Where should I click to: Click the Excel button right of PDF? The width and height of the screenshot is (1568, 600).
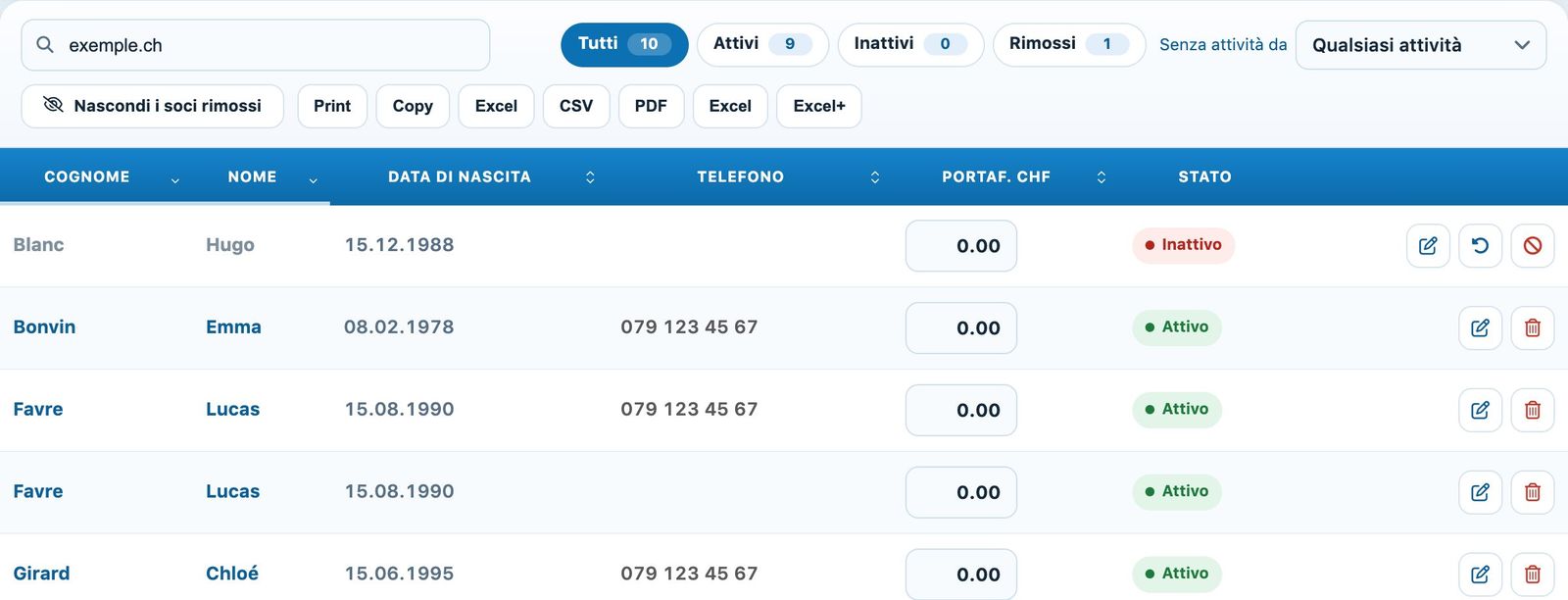(730, 106)
